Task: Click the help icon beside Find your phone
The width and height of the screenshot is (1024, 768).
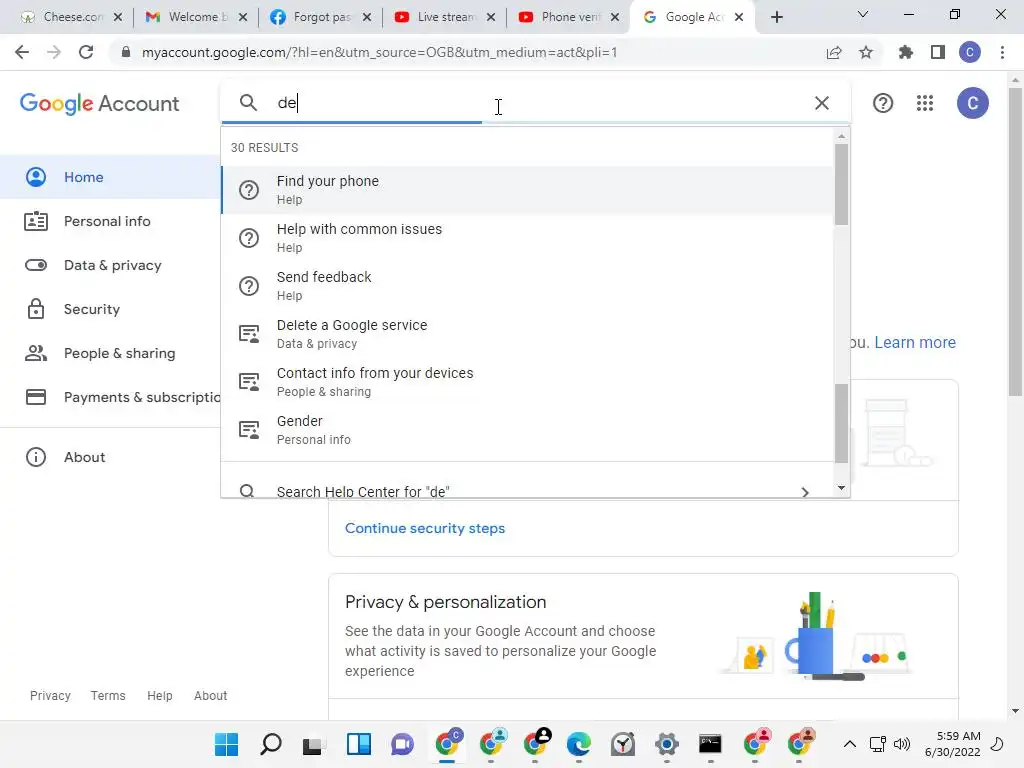Action: click(x=249, y=190)
